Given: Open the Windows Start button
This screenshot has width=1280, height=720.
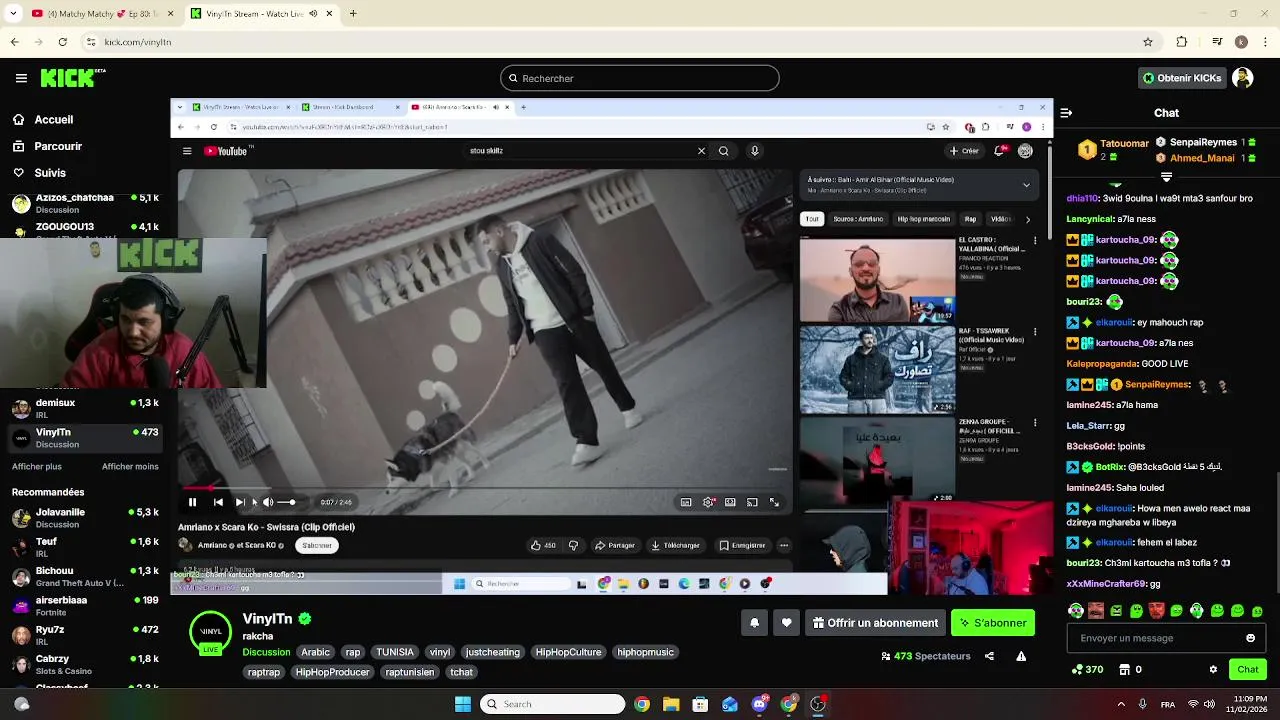Looking at the screenshot, I should point(463,704).
